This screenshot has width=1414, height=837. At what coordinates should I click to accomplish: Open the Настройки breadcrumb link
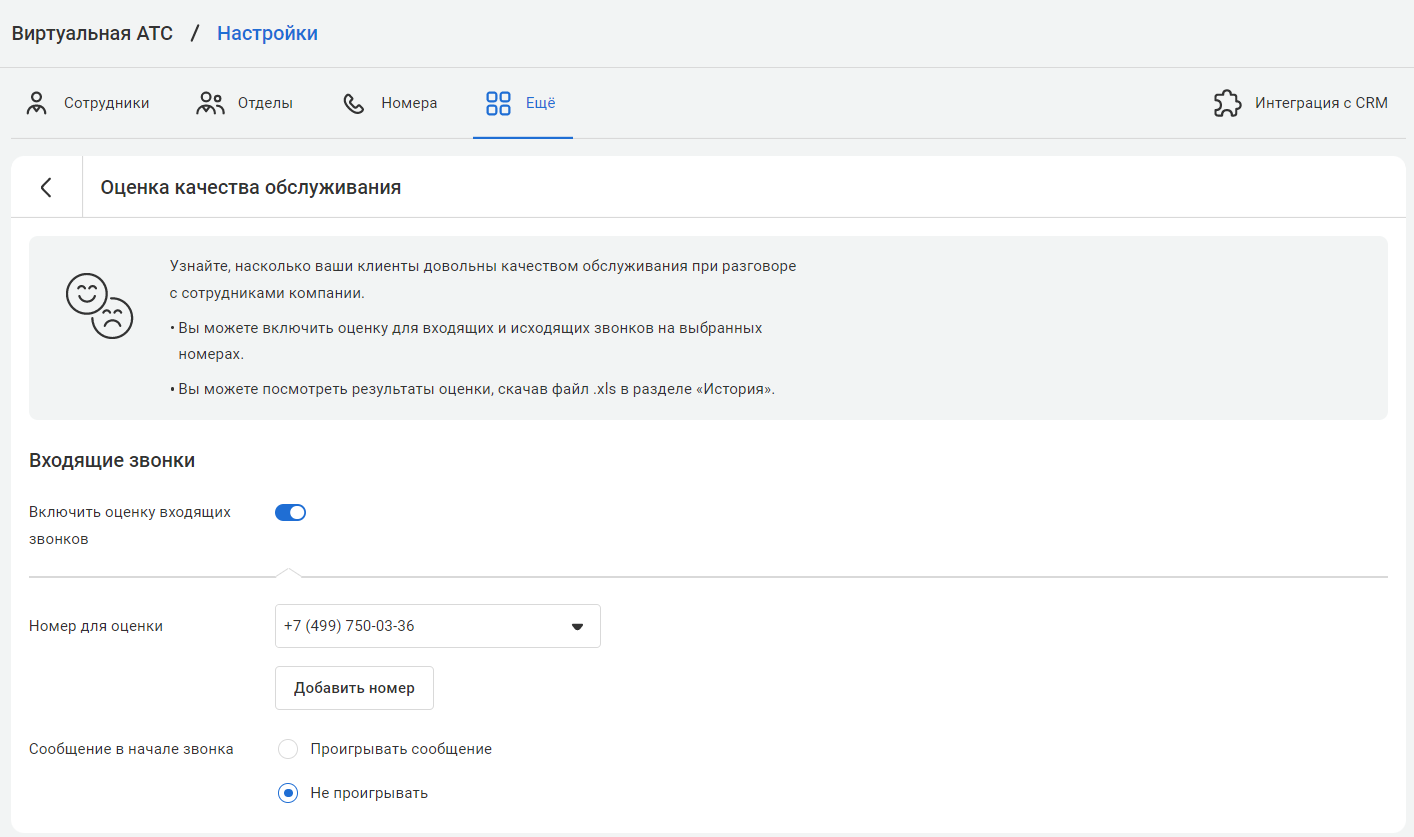[x=267, y=33]
